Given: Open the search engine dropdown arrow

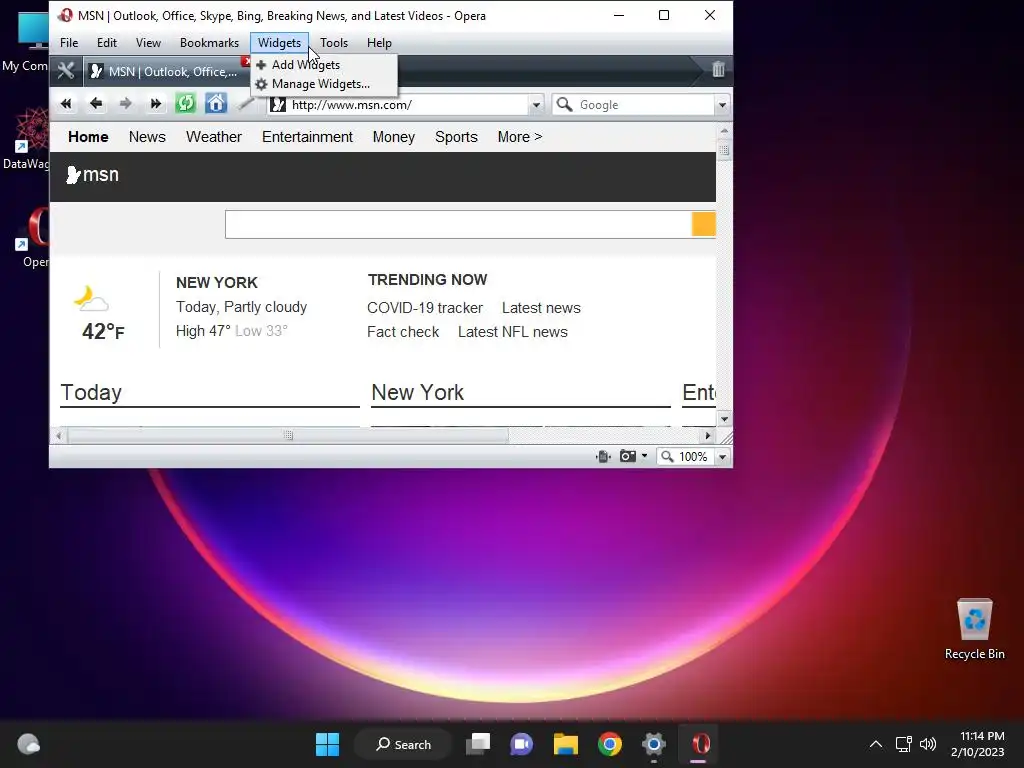Looking at the screenshot, I should [x=722, y=104].
